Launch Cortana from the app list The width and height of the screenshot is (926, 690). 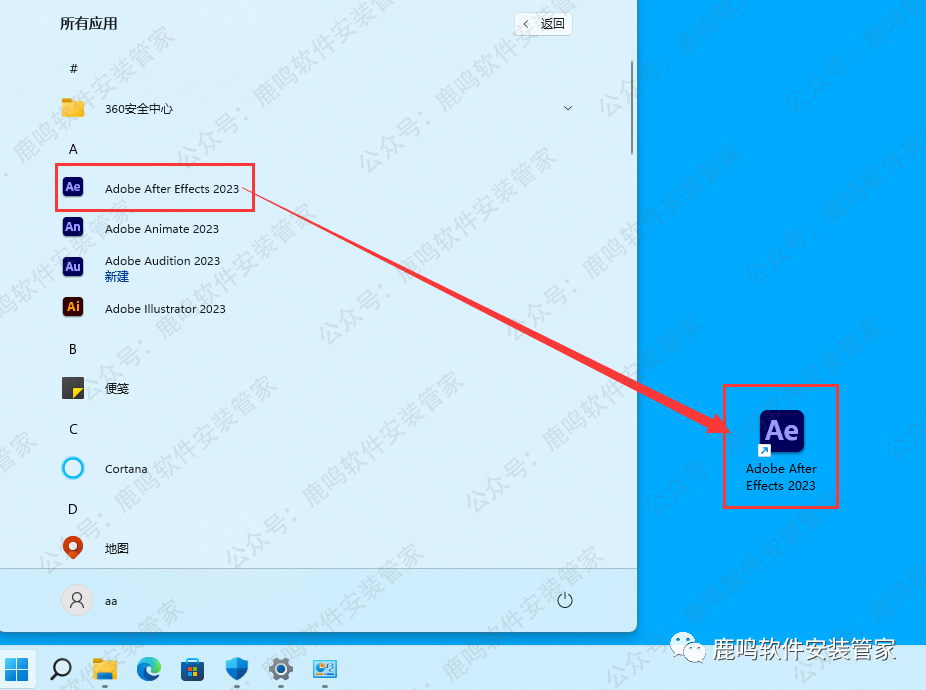[125, 468]
